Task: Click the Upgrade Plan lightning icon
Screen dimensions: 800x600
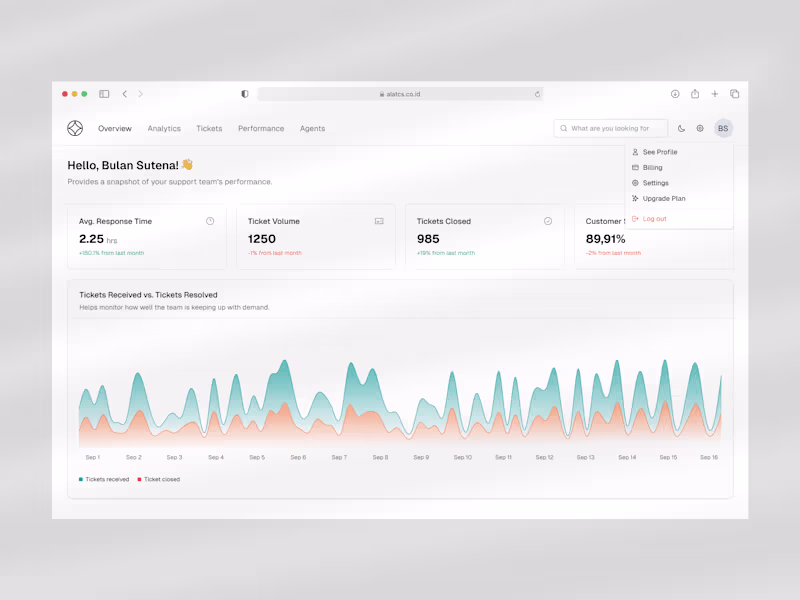Action: coord(635,198)
